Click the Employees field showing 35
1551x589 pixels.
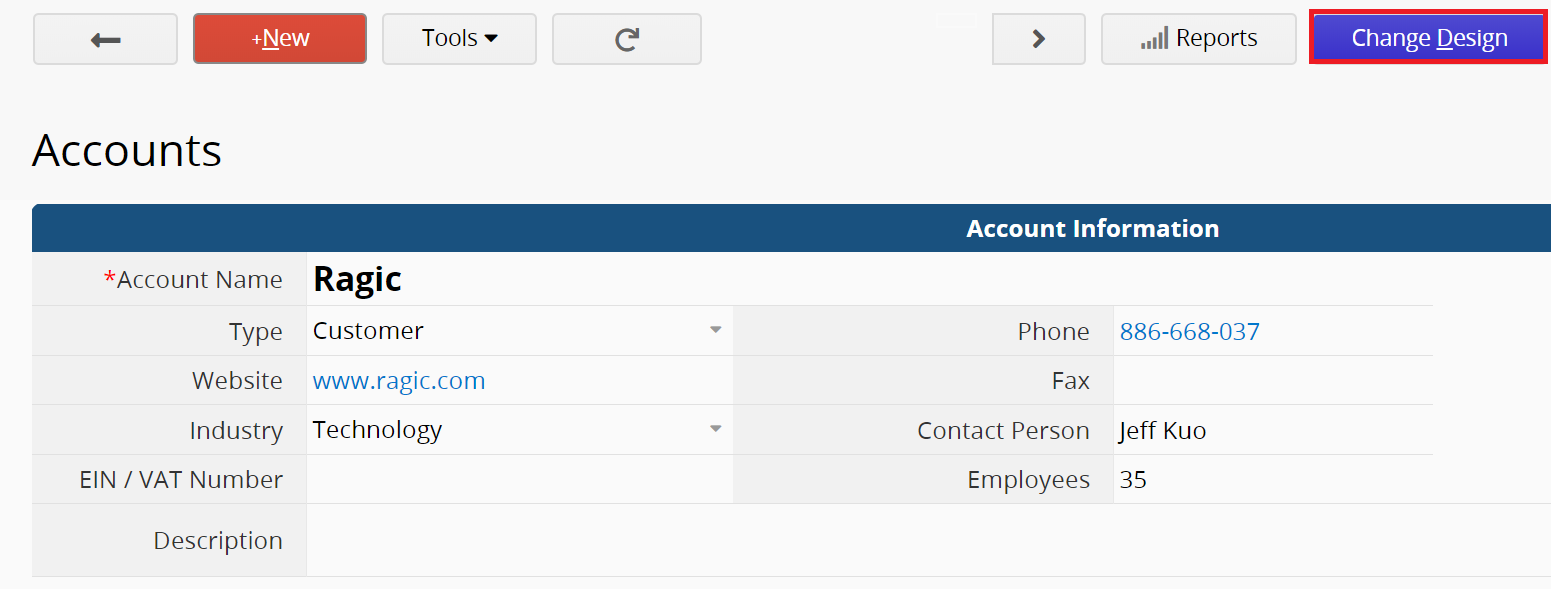pos(1273,479)
